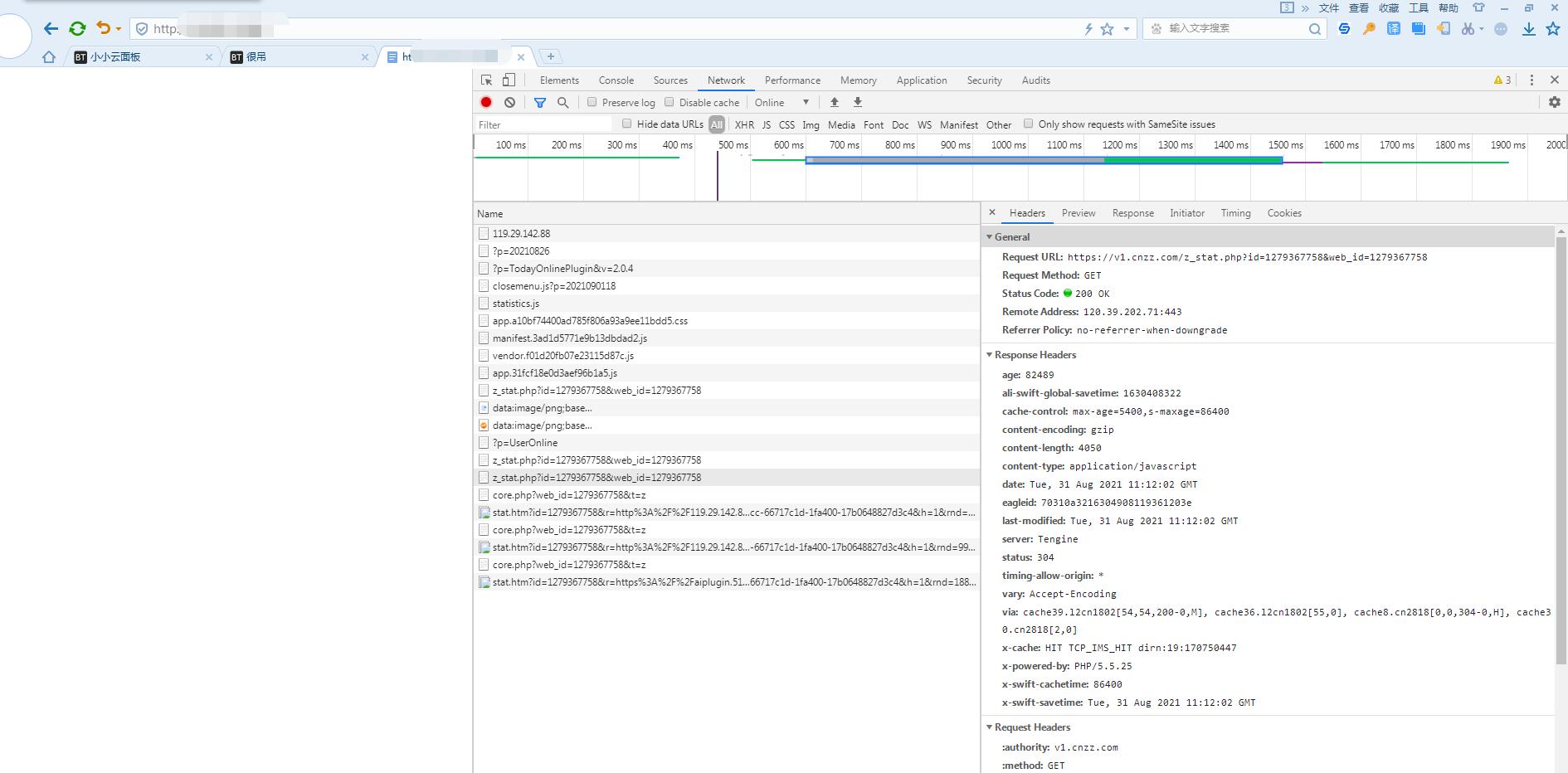Open network search with the magnifier icon
Viewport: 1568px width, 773px height.
pyautogui.click(x=563, y=102)
